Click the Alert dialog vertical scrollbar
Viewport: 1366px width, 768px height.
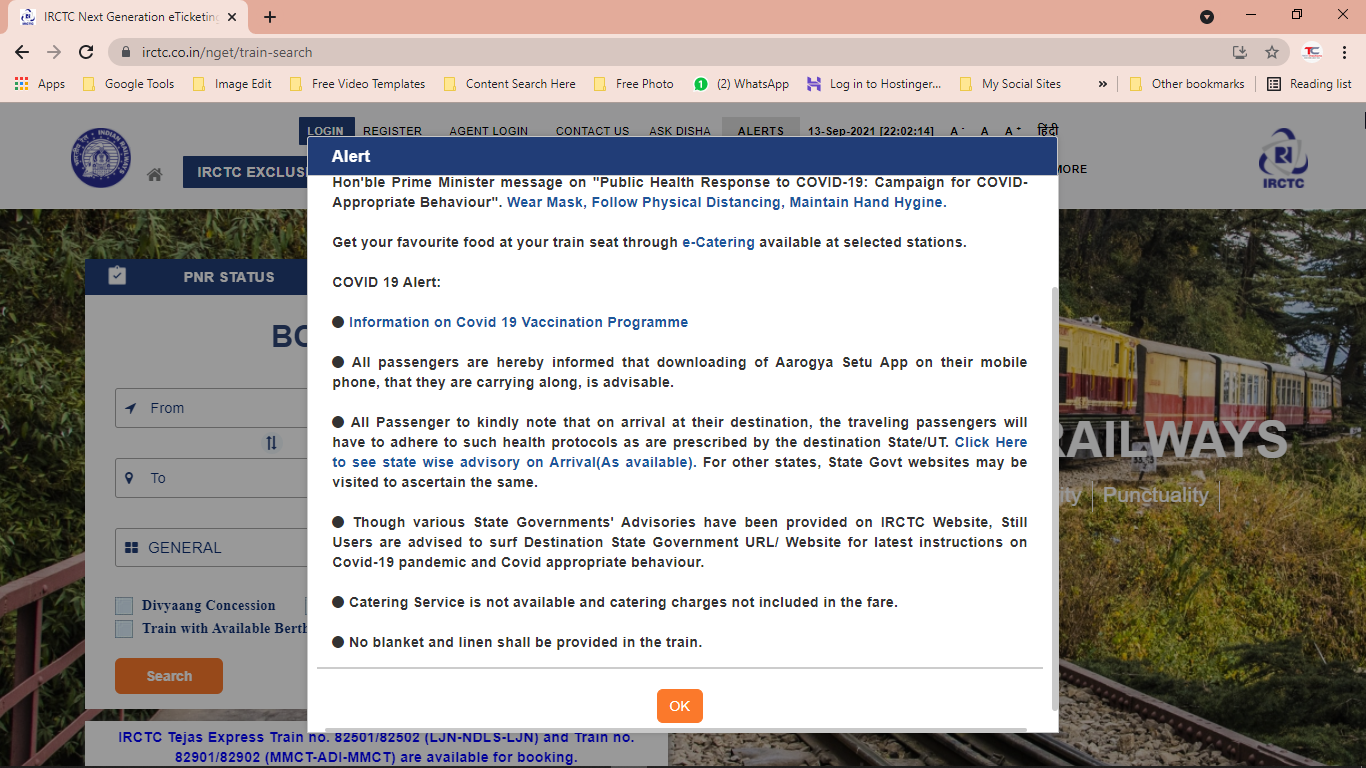click(x=1054, y=498)
